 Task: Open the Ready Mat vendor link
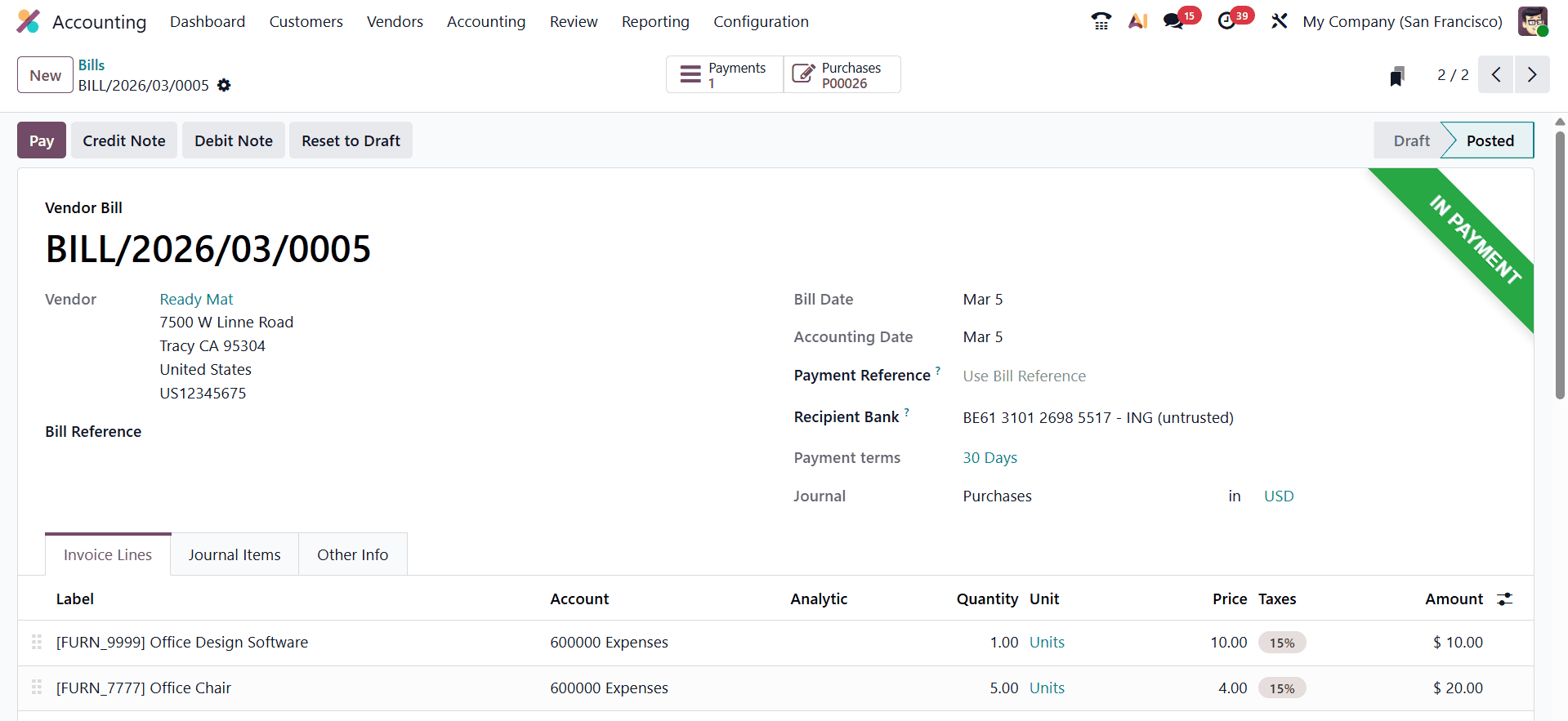tap(196, 299)
